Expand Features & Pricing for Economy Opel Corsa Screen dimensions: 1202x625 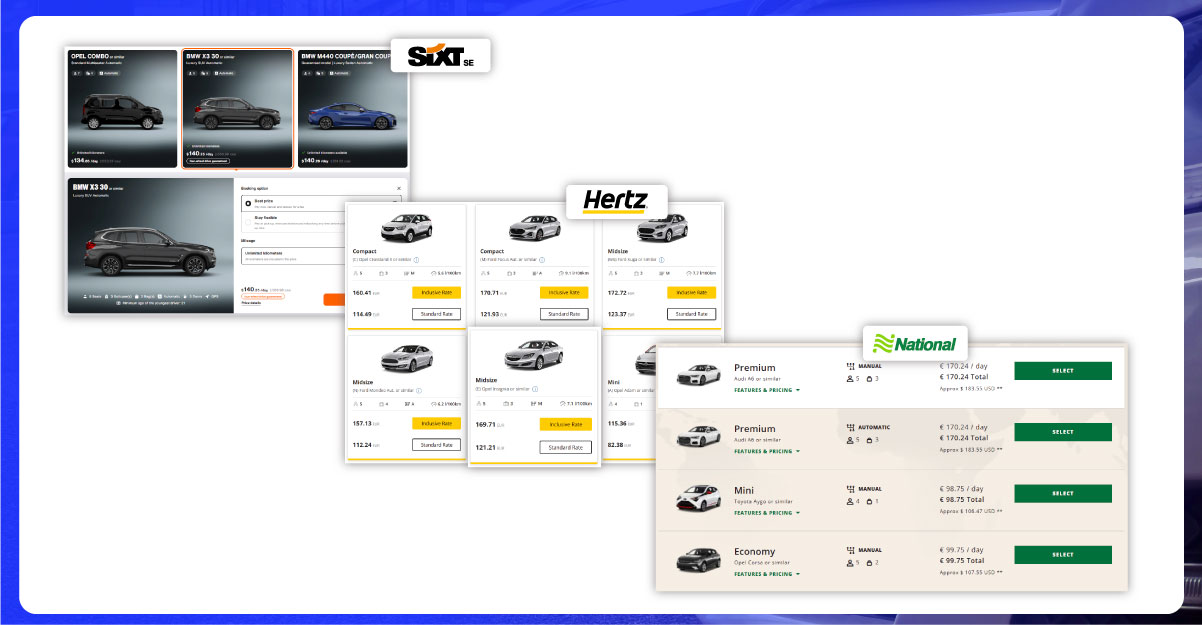767,574
